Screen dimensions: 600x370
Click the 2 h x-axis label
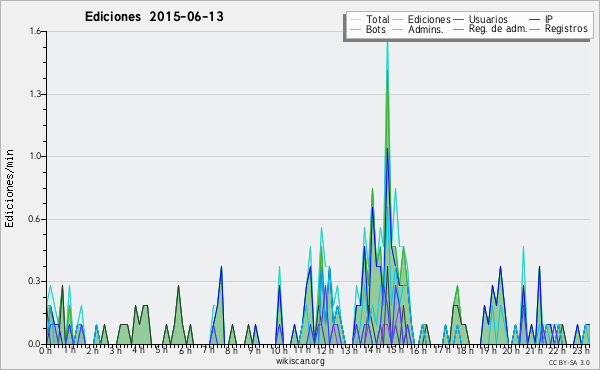click(x=92, y=350)
